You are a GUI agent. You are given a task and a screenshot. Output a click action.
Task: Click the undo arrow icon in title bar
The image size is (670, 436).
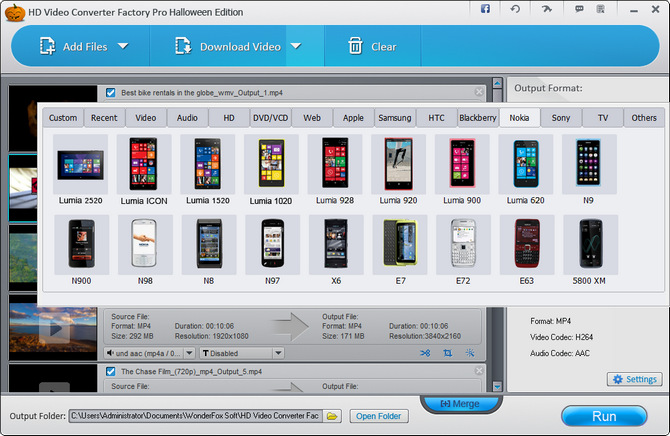point(515,9)
